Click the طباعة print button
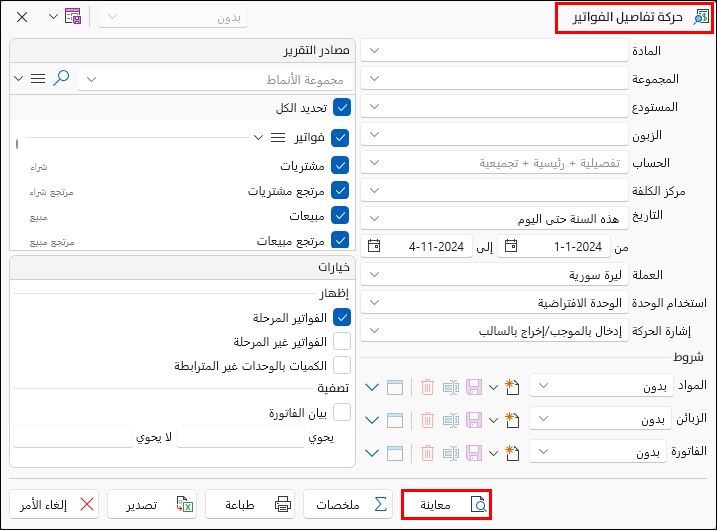 point(250,504)
